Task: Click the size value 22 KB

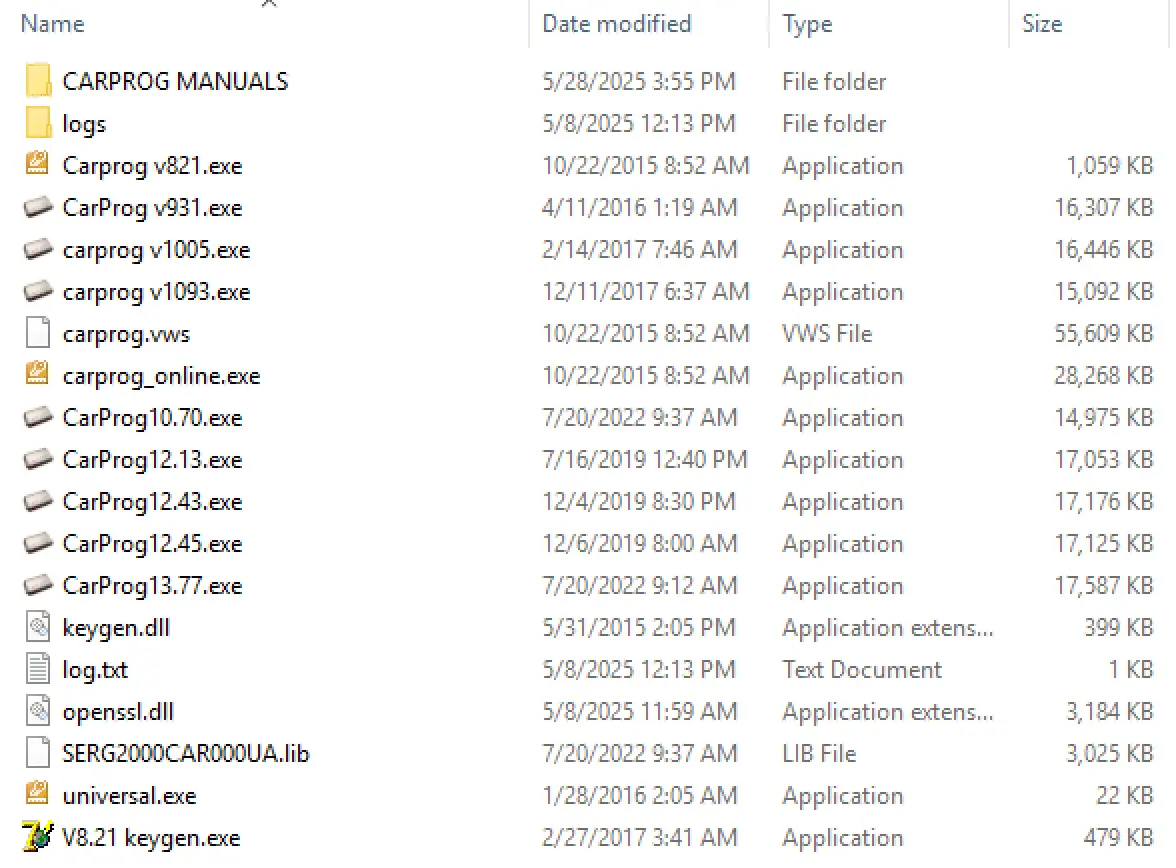Action: point(1124,795)
